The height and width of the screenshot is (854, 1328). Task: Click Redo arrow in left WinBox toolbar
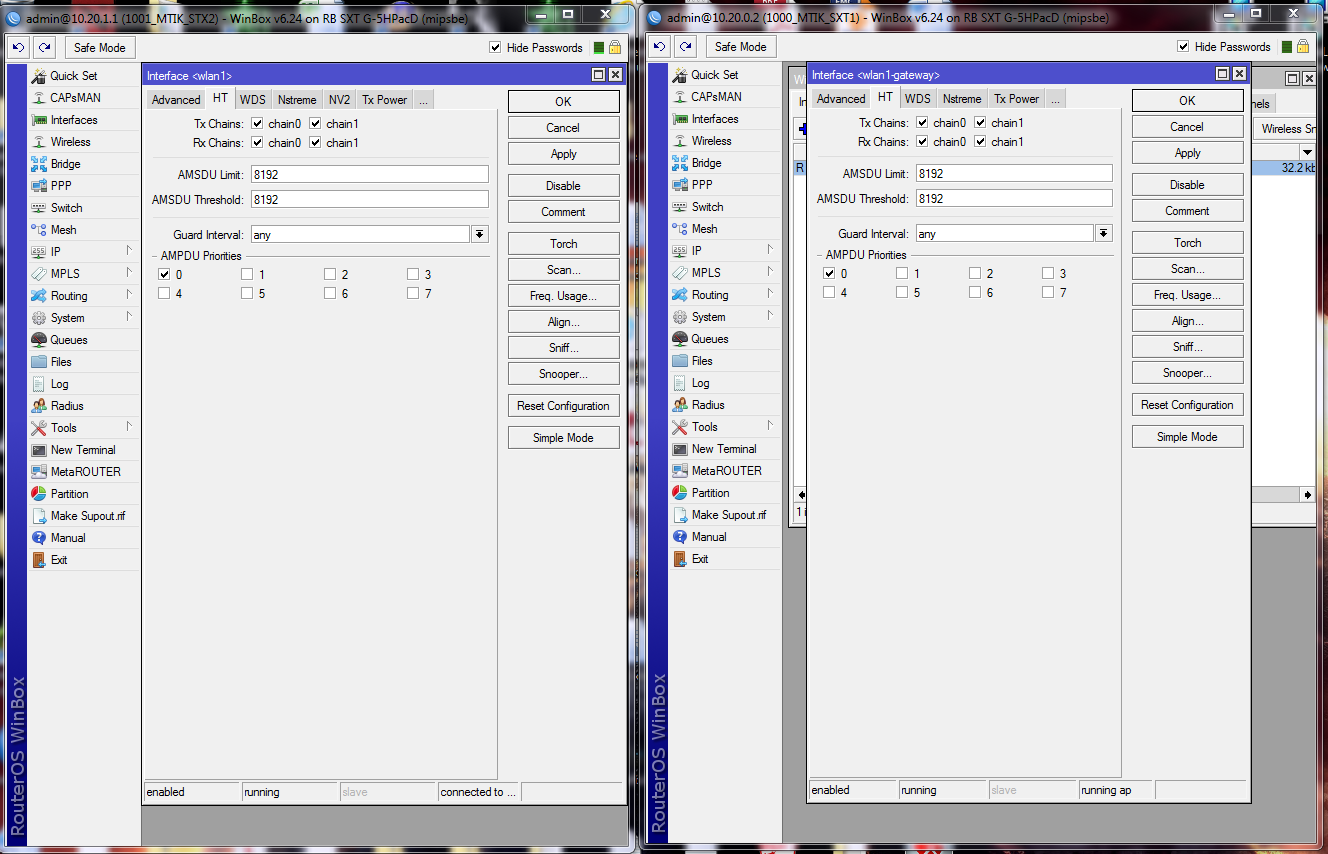tap(44, 48)
